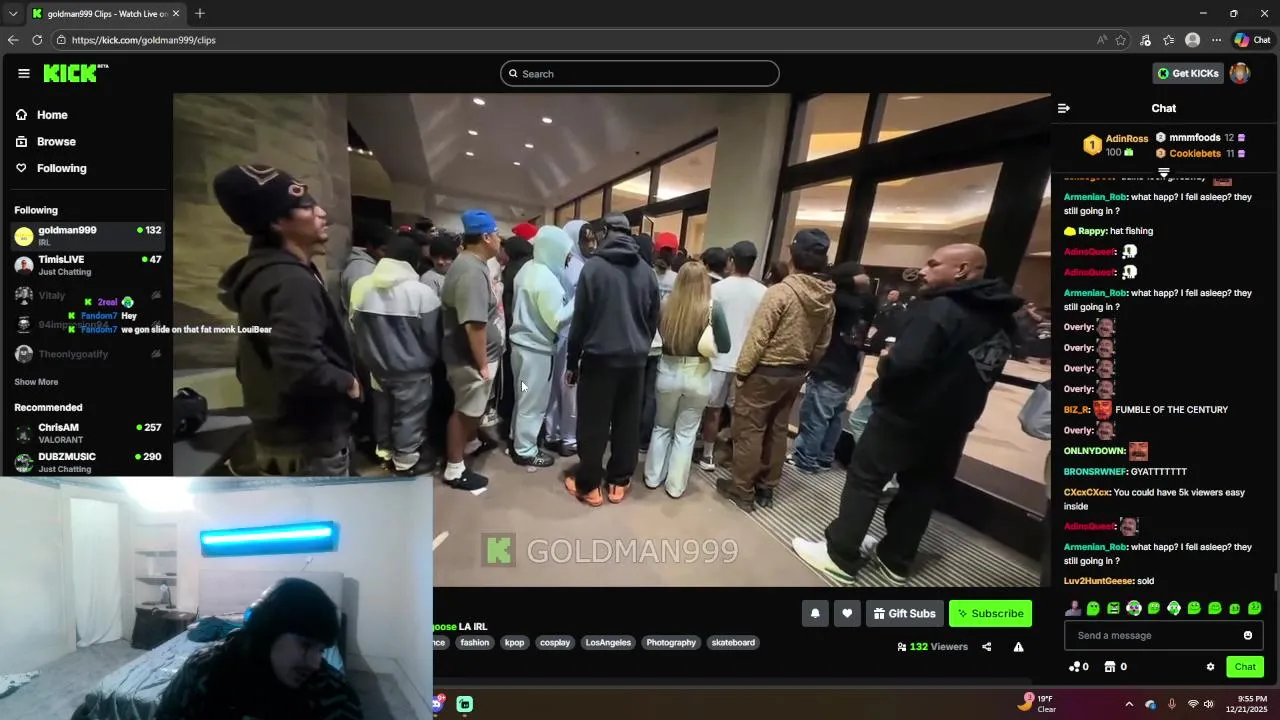1280x720 pixels.
Task: Open chat settings gear icon
Action: coord(1210,667)
